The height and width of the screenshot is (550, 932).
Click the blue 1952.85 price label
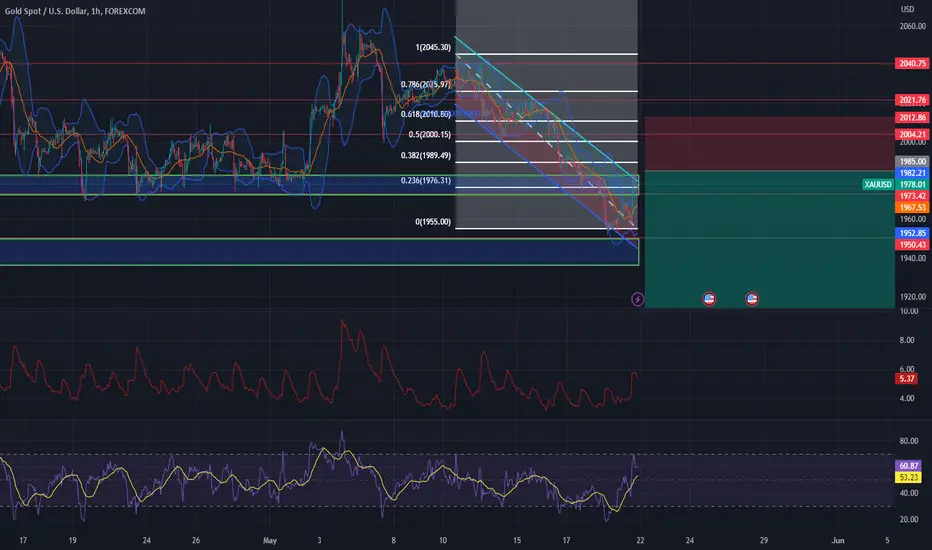[912, 233]
